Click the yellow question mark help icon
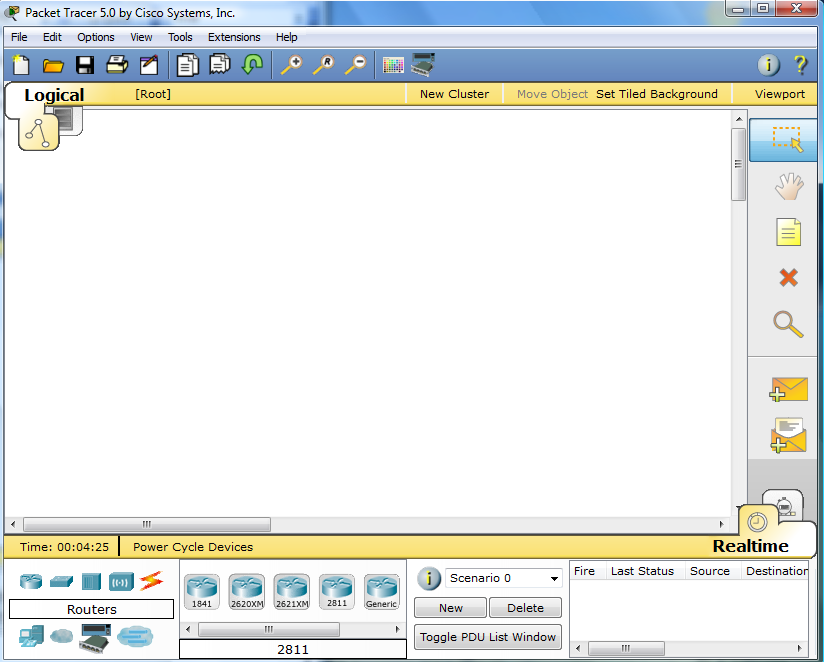 pos(800,65)
